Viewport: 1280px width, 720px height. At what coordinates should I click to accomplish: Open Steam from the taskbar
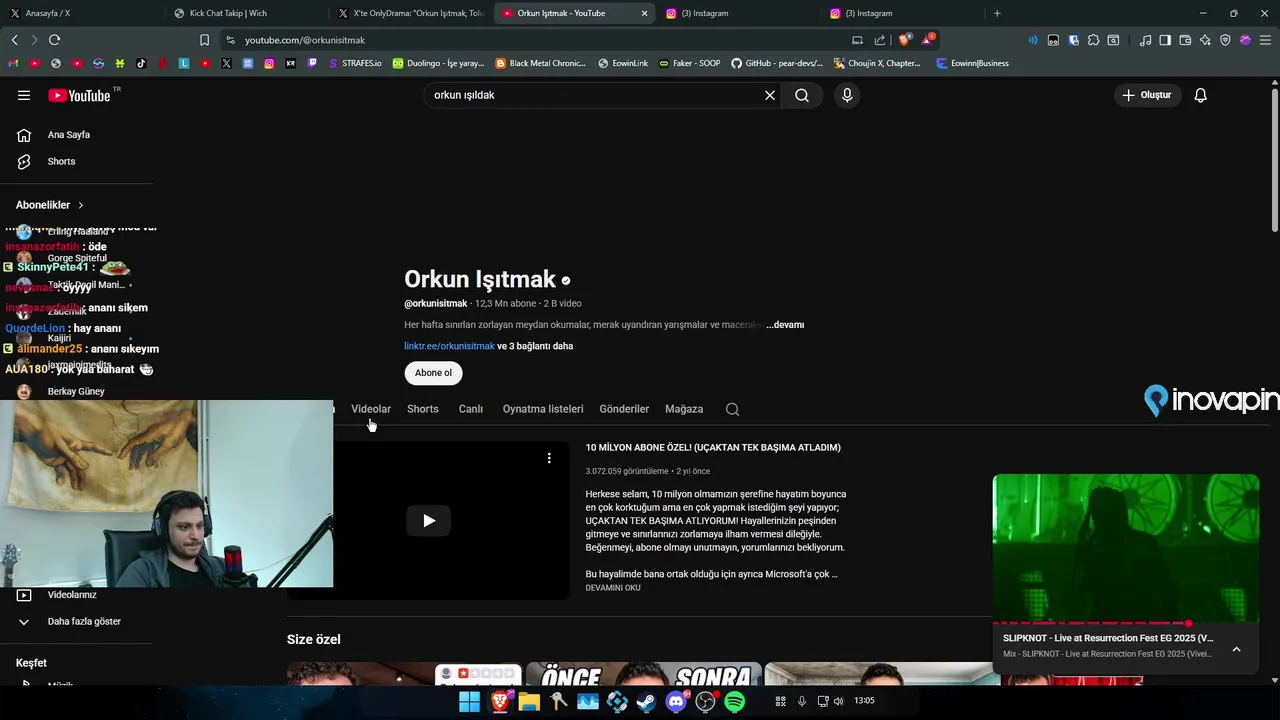[646, 702]
